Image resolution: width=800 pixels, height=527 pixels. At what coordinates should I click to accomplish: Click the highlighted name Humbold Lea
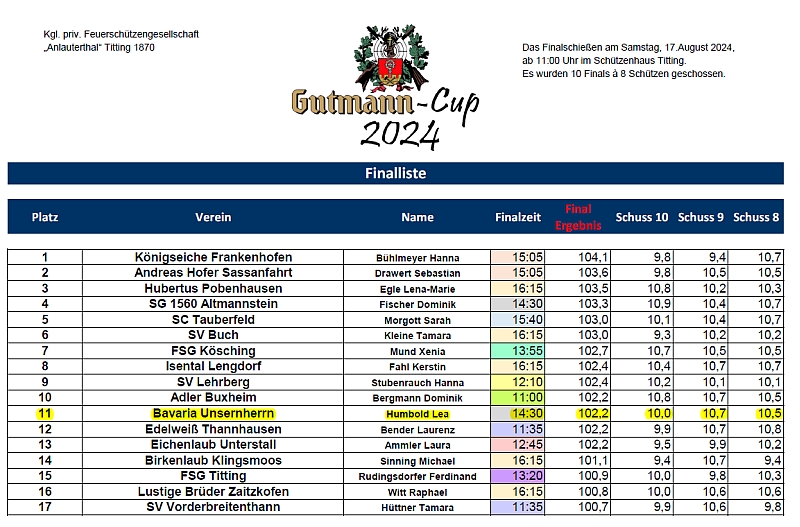point(417,413)
